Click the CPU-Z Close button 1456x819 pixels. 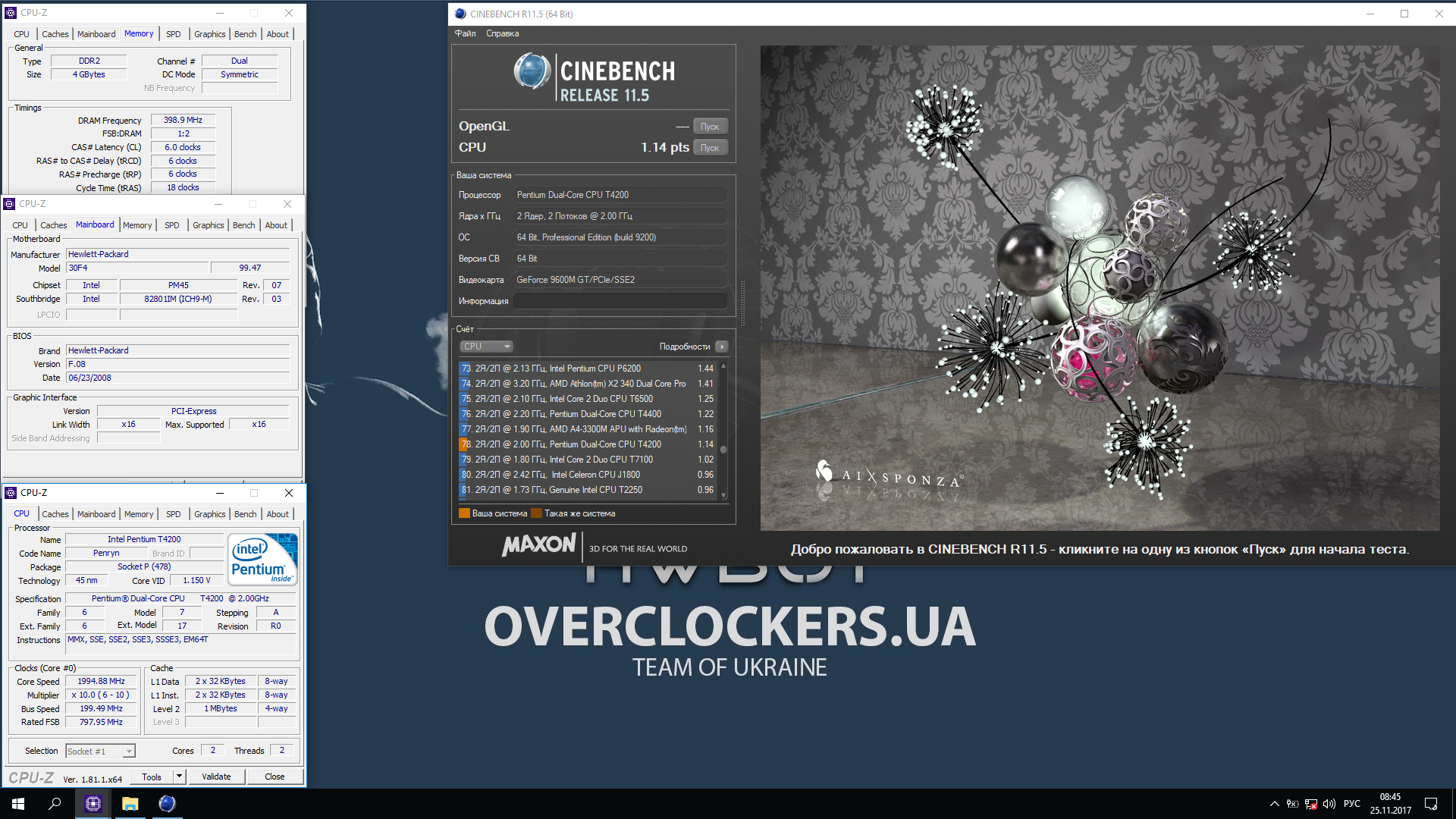(275, 777)
